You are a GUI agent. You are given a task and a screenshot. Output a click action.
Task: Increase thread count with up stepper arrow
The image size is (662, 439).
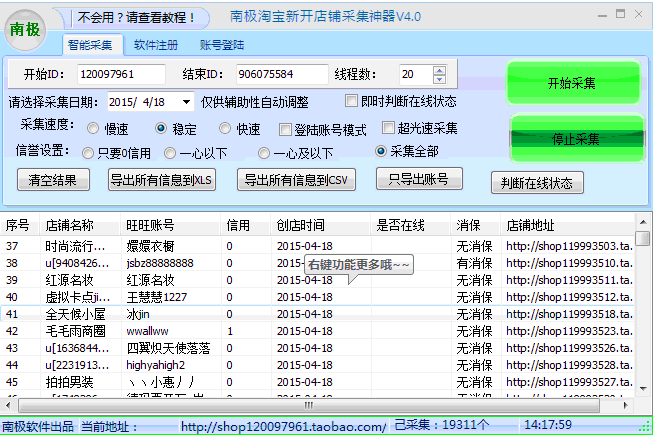pyautogui.click(x=440, y=70)
